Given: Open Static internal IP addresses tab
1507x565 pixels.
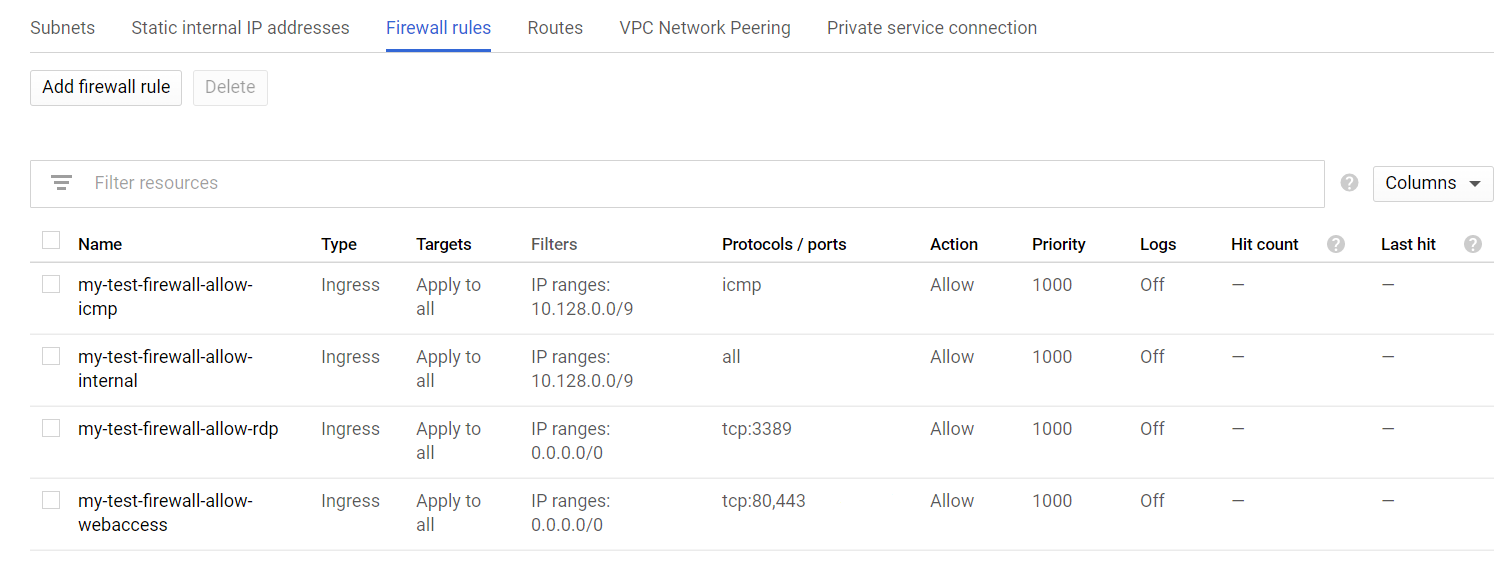Looking at the screenshot, I should click(240, 28).
